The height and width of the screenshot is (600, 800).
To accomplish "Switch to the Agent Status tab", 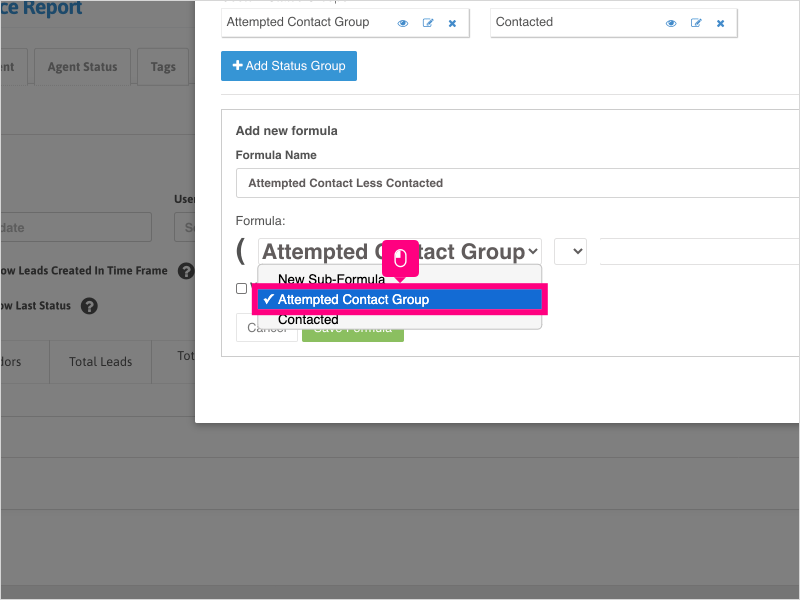I will pyautogui.click(x=83, y=67).
